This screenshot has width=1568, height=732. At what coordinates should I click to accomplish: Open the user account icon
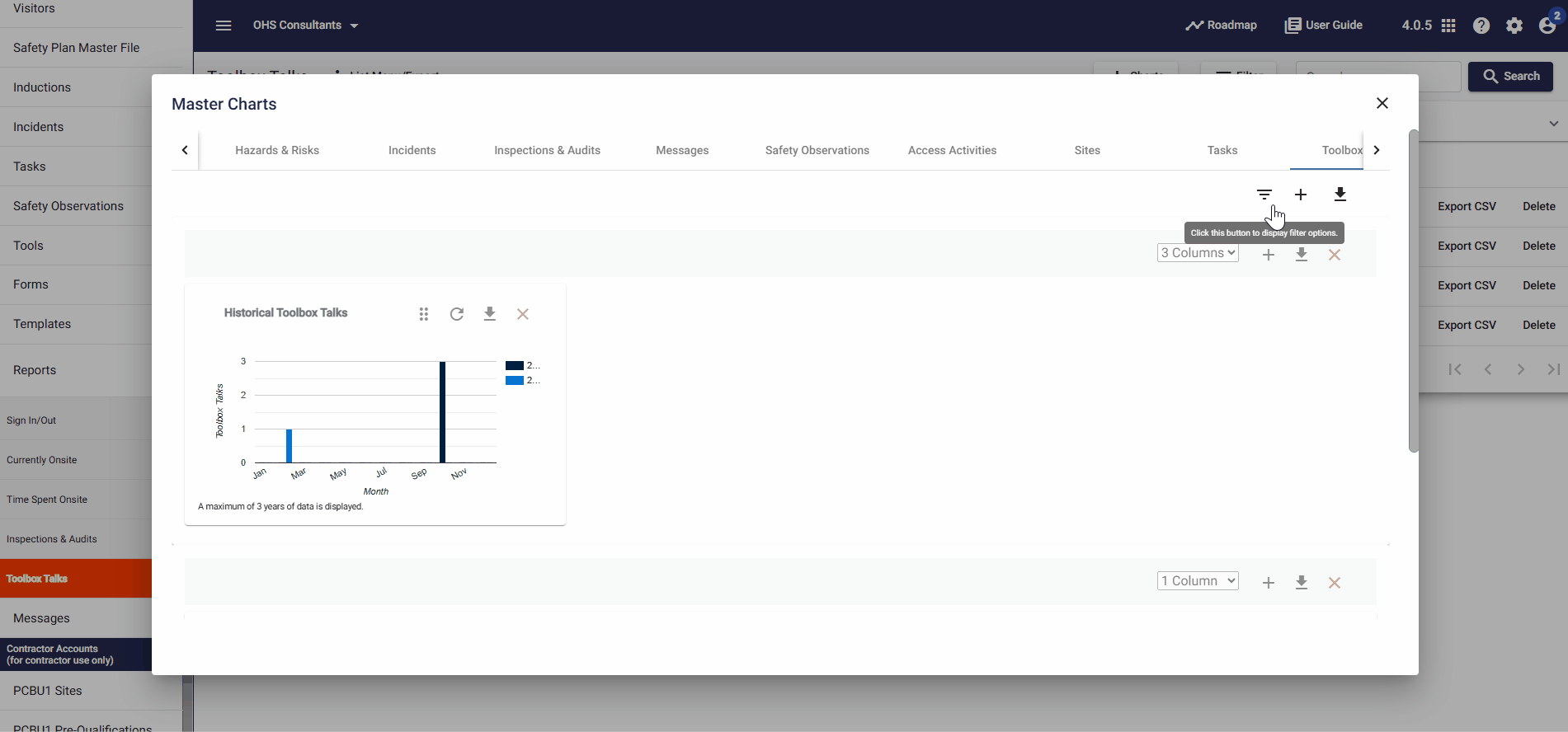click(1547, 26)
